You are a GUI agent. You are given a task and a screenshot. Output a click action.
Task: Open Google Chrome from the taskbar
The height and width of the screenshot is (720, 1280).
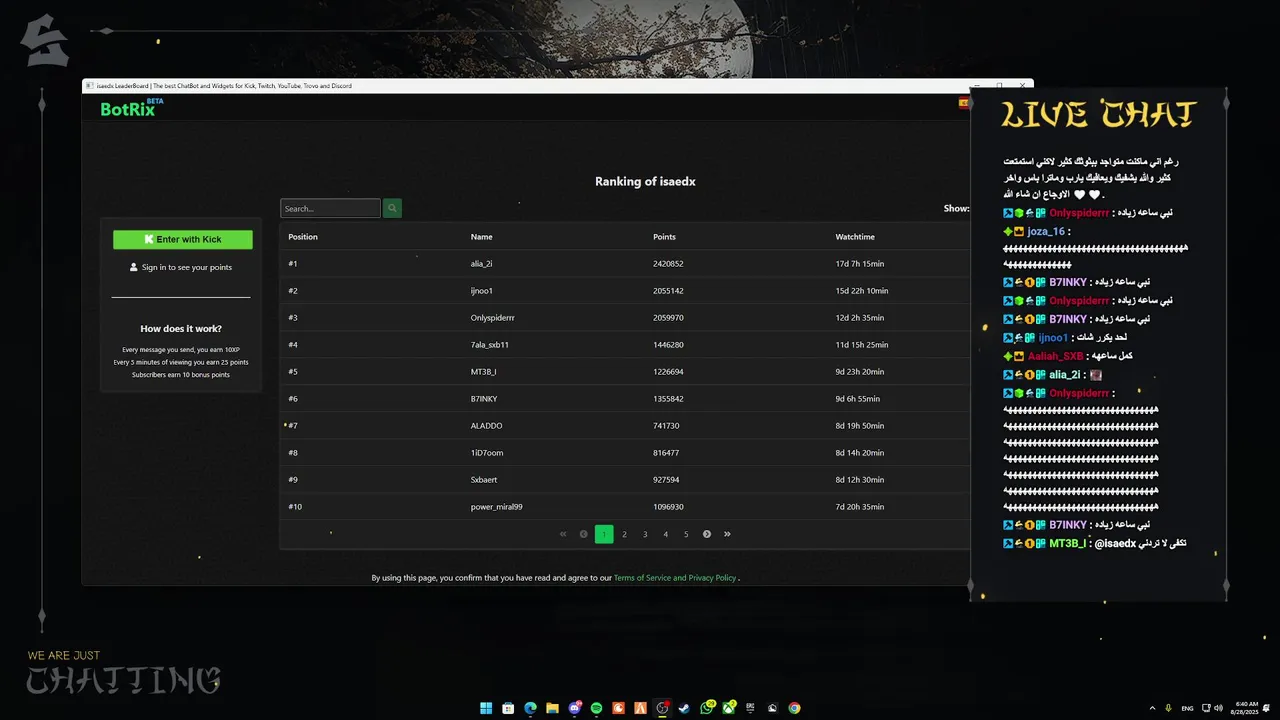794,708
